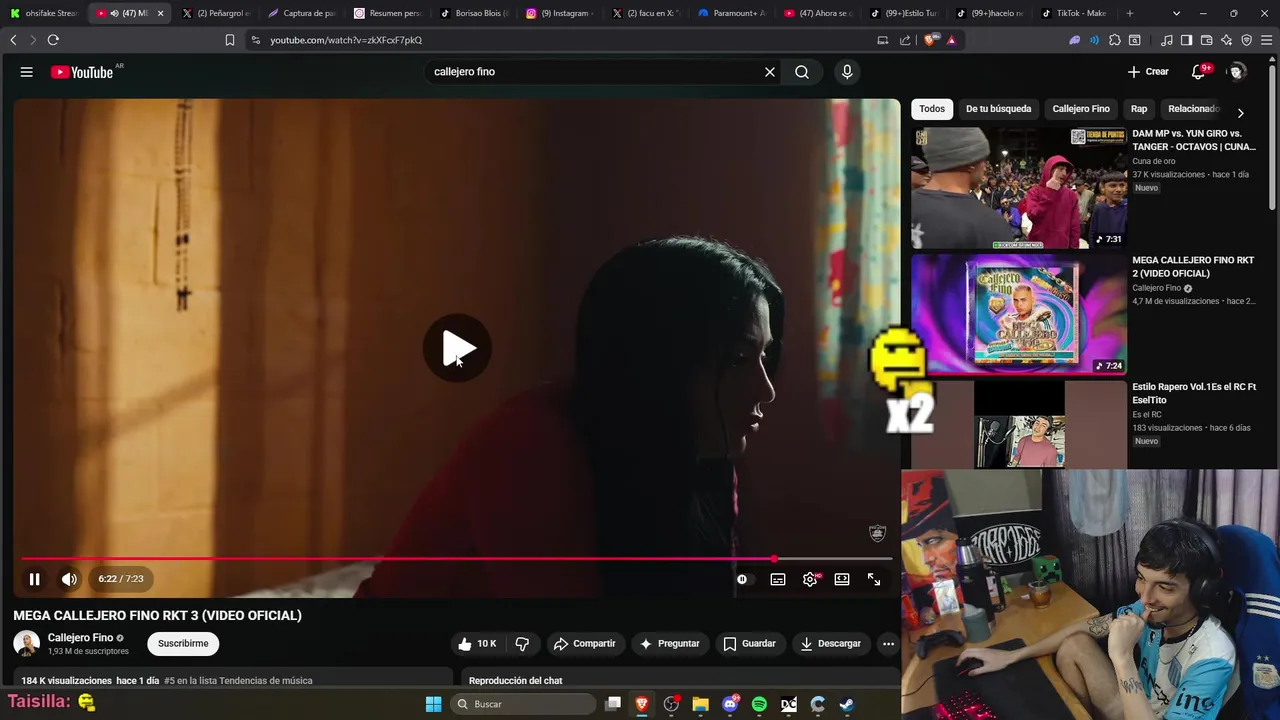Start voice search with the microphone icon
The image size is (1280, 720).
click(x=847, y=72)
